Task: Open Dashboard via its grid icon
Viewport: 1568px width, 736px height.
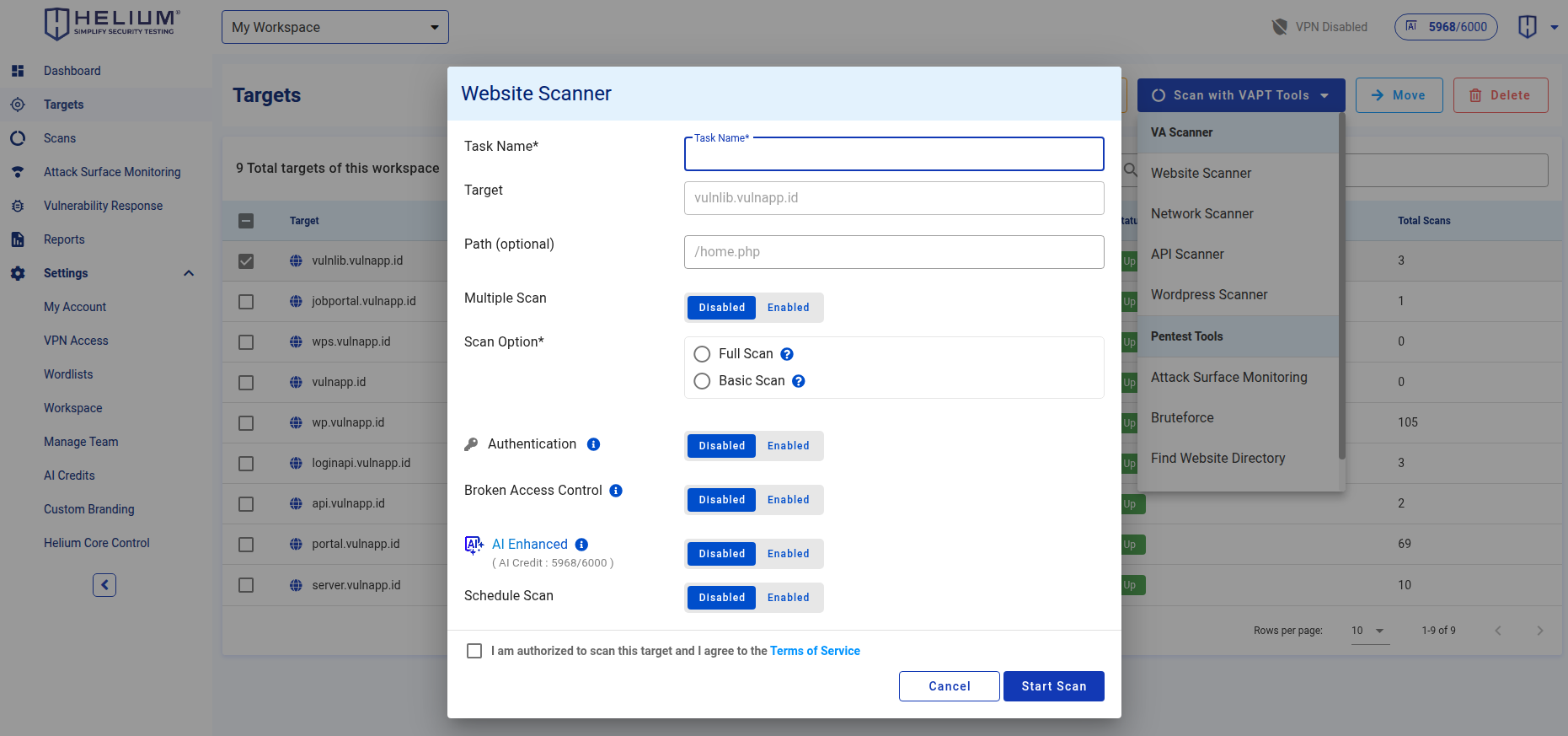Action: (x=18, y=71)
